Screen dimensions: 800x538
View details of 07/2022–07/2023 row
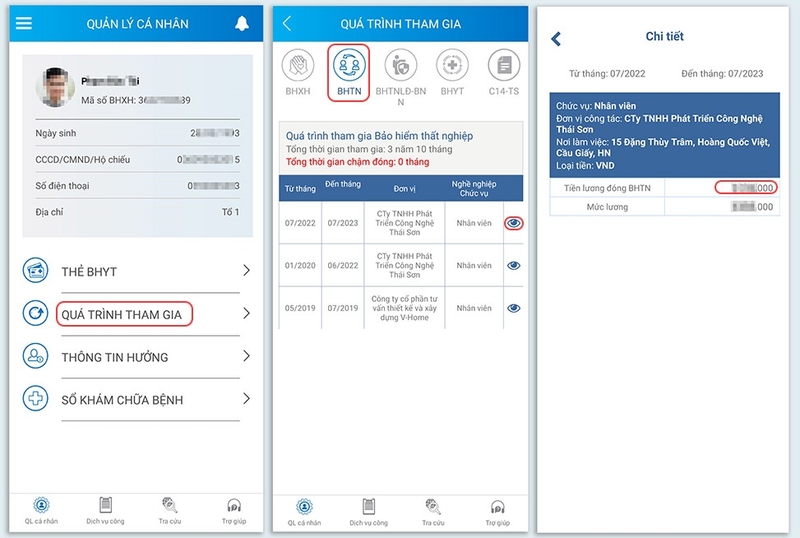[514, 223]
